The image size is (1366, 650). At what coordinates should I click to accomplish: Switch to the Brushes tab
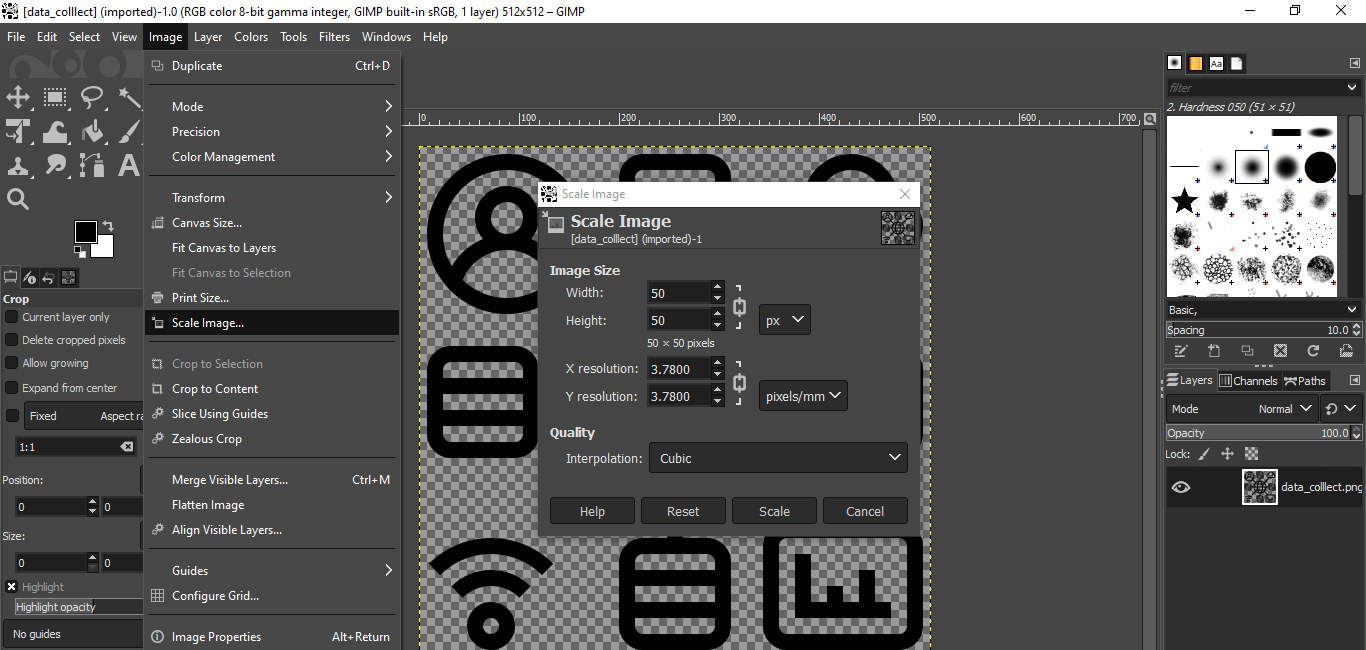point(1176,63)
